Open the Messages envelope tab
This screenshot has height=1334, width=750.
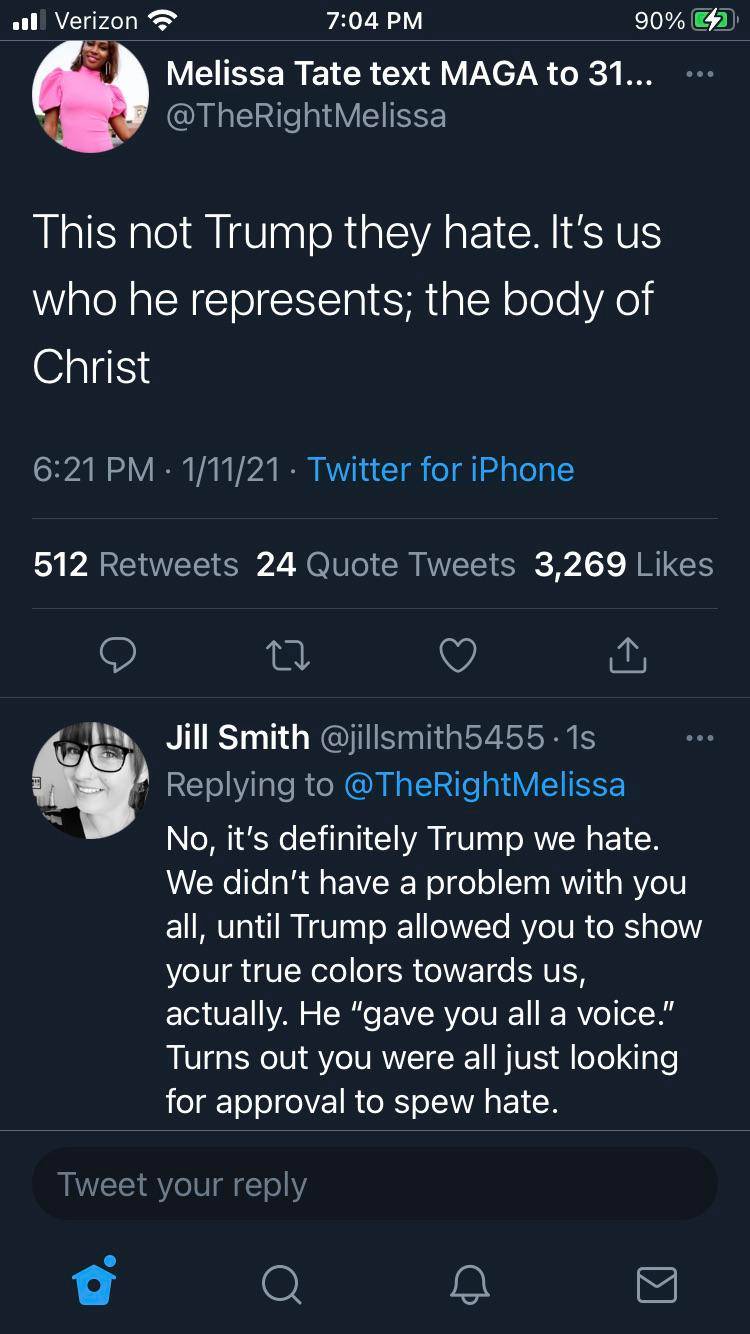(656, 1284)
